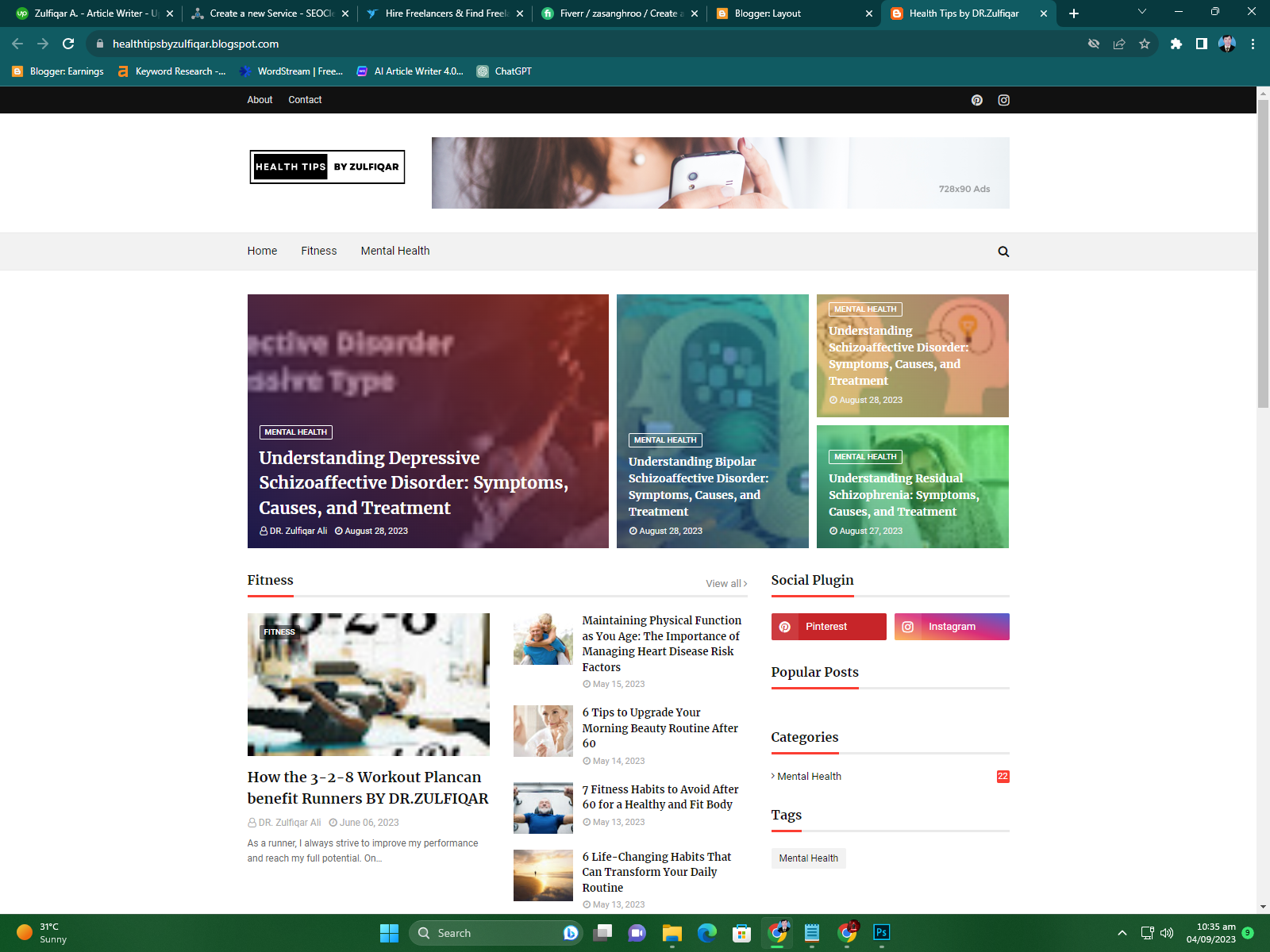This screenshot has width=1270, height=952.
Task: Open the Health Tips by Zulfiqar logo
Action: 326,167
